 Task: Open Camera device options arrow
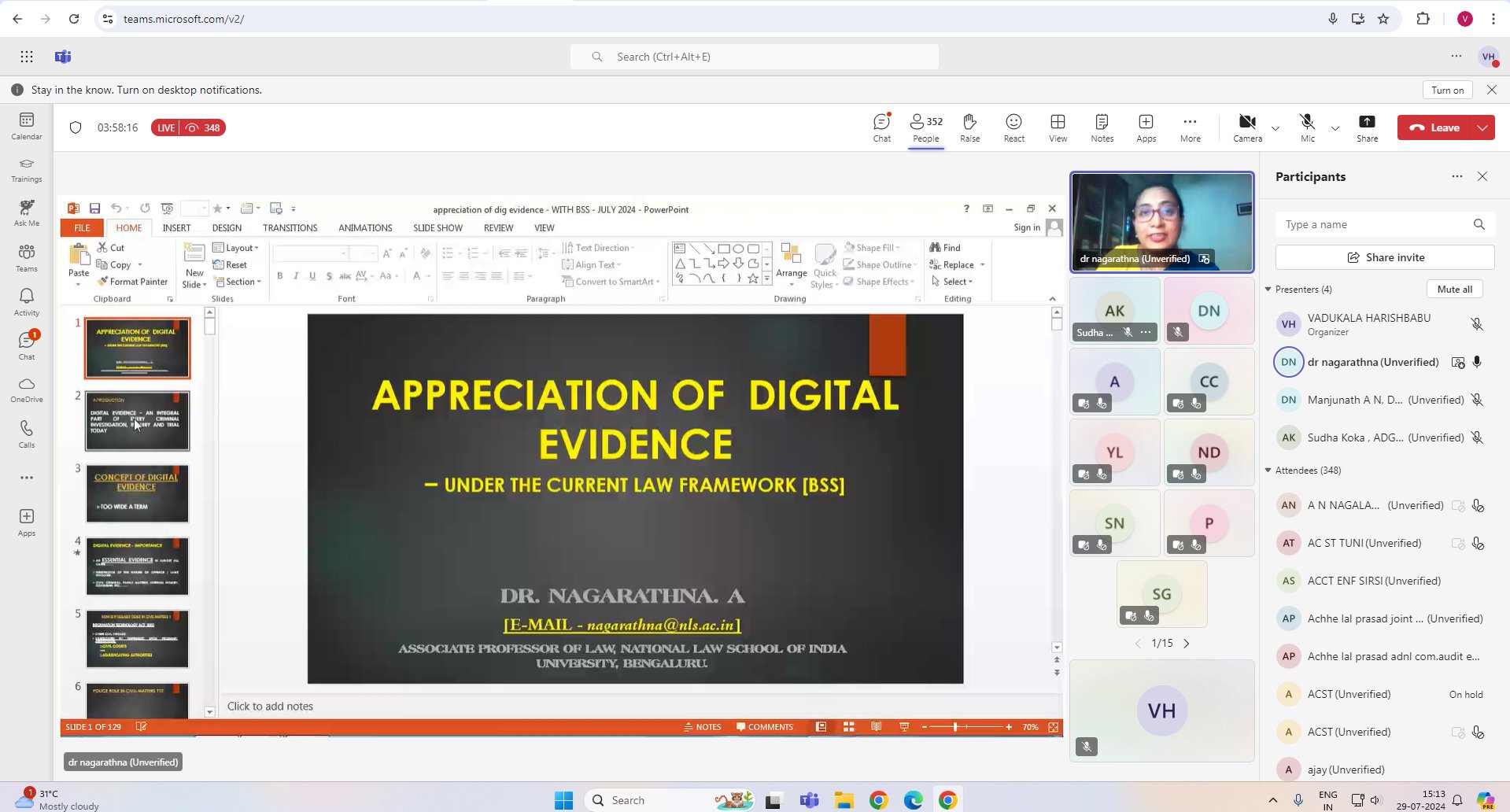[1276, 128]
